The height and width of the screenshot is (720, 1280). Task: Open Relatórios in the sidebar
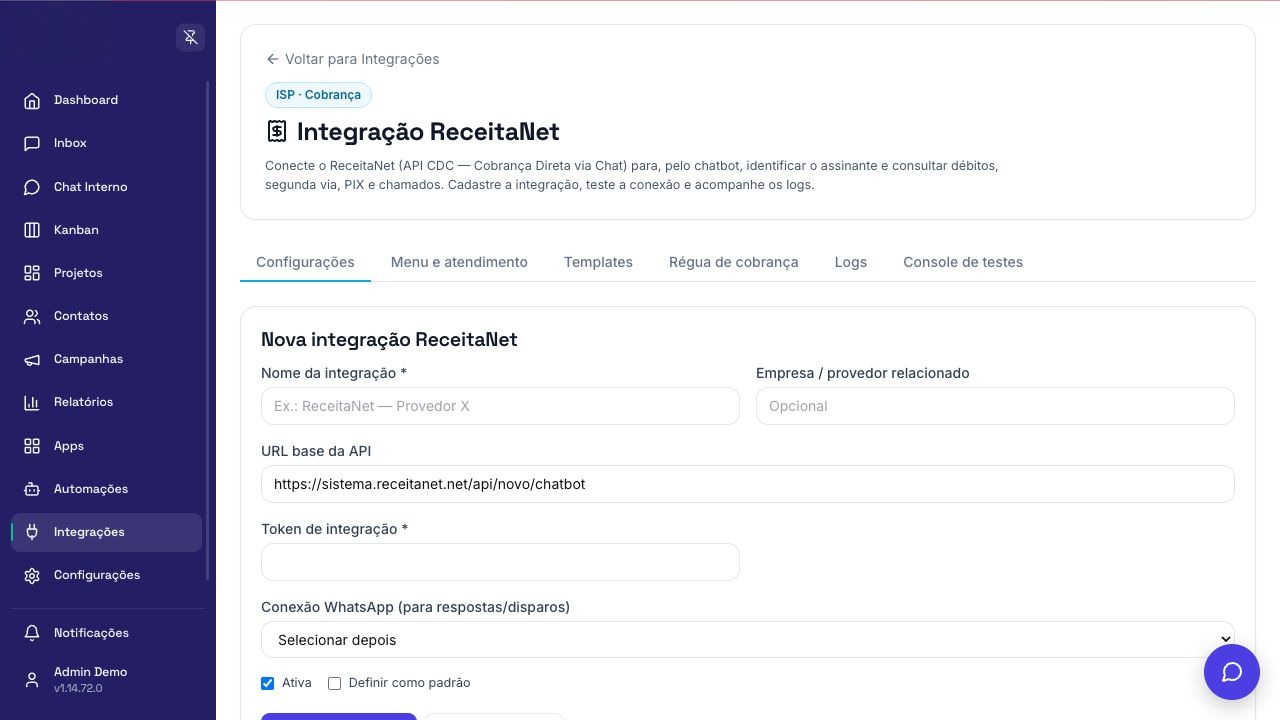[106, 402]
